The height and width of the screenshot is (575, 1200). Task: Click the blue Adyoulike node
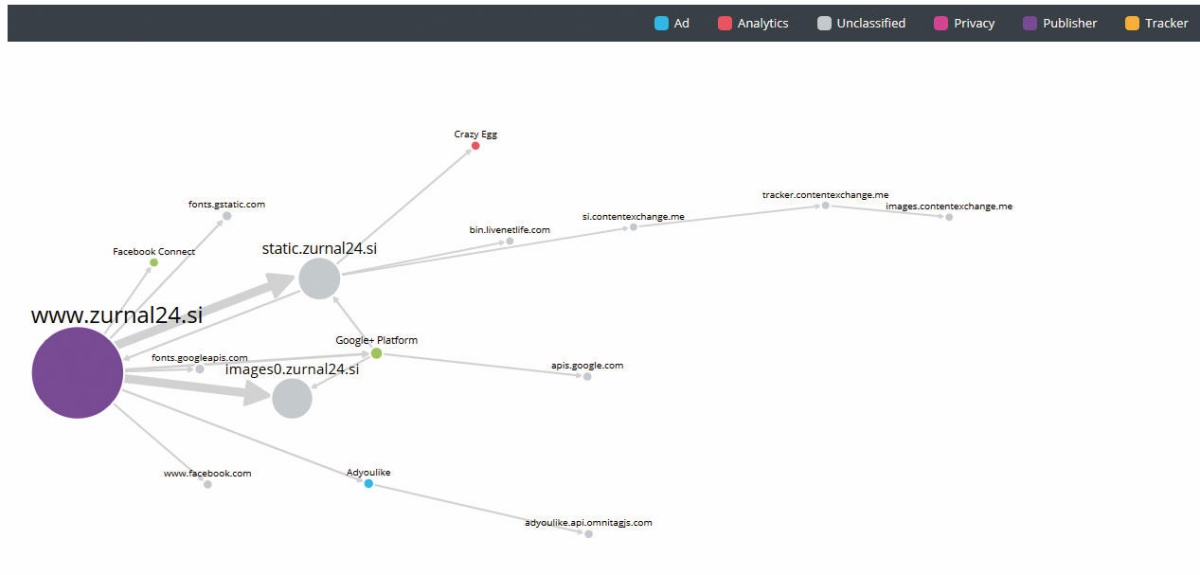[x=368, y=484]
